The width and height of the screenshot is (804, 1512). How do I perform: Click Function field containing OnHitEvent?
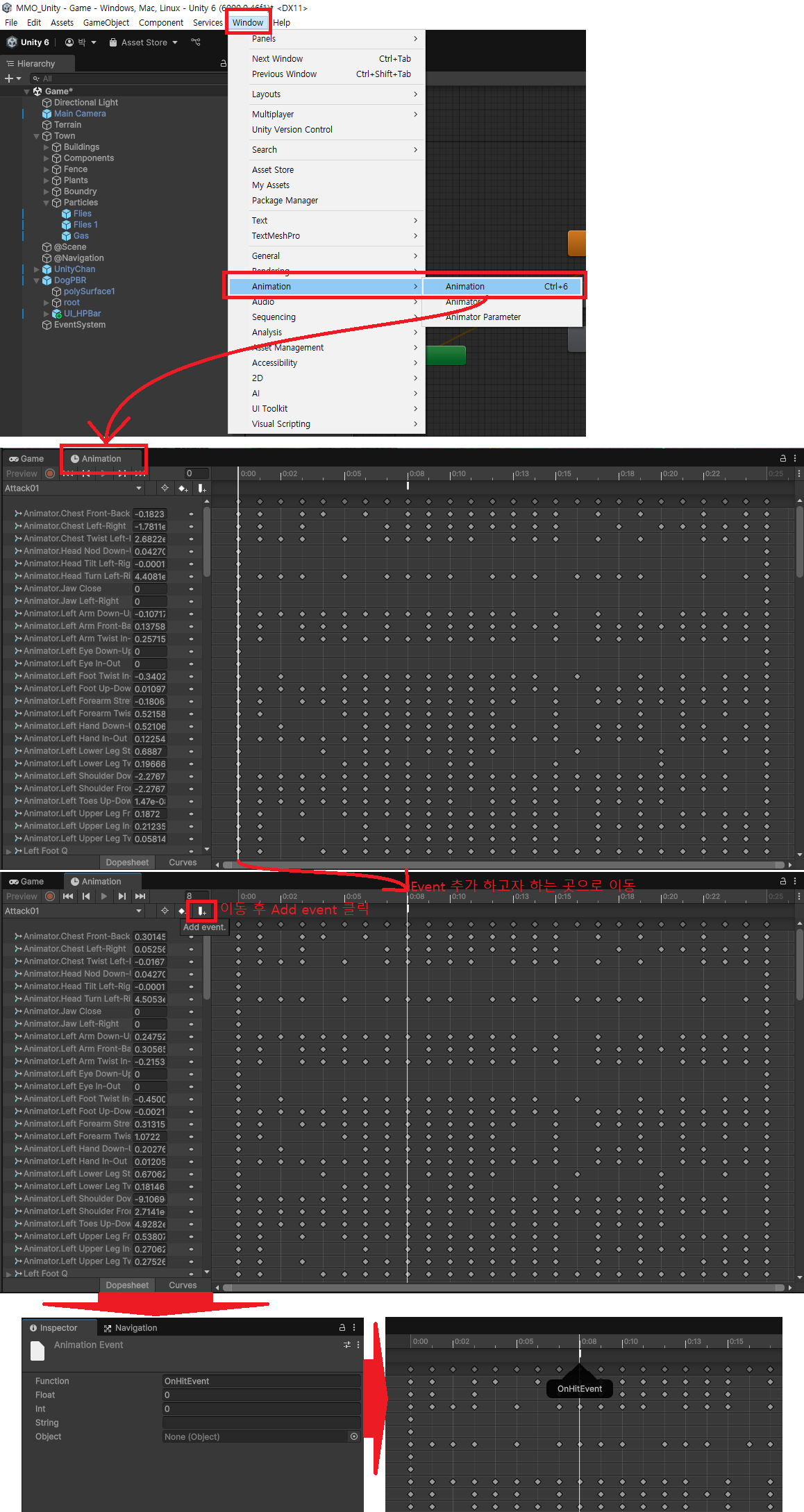(x=261, y=1381)
